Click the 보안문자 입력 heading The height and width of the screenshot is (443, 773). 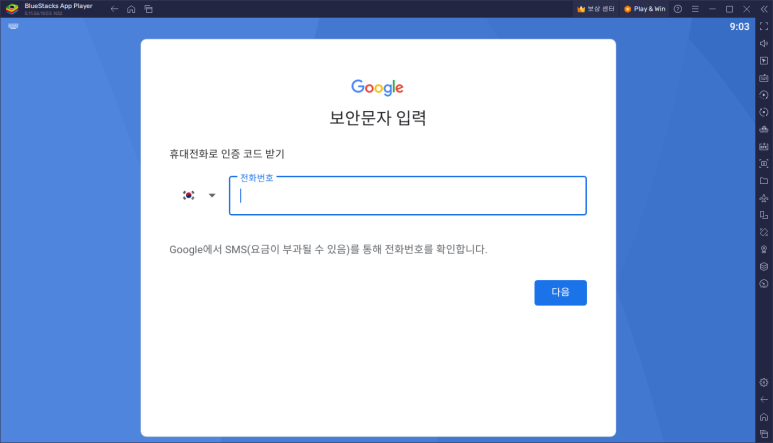378,118
